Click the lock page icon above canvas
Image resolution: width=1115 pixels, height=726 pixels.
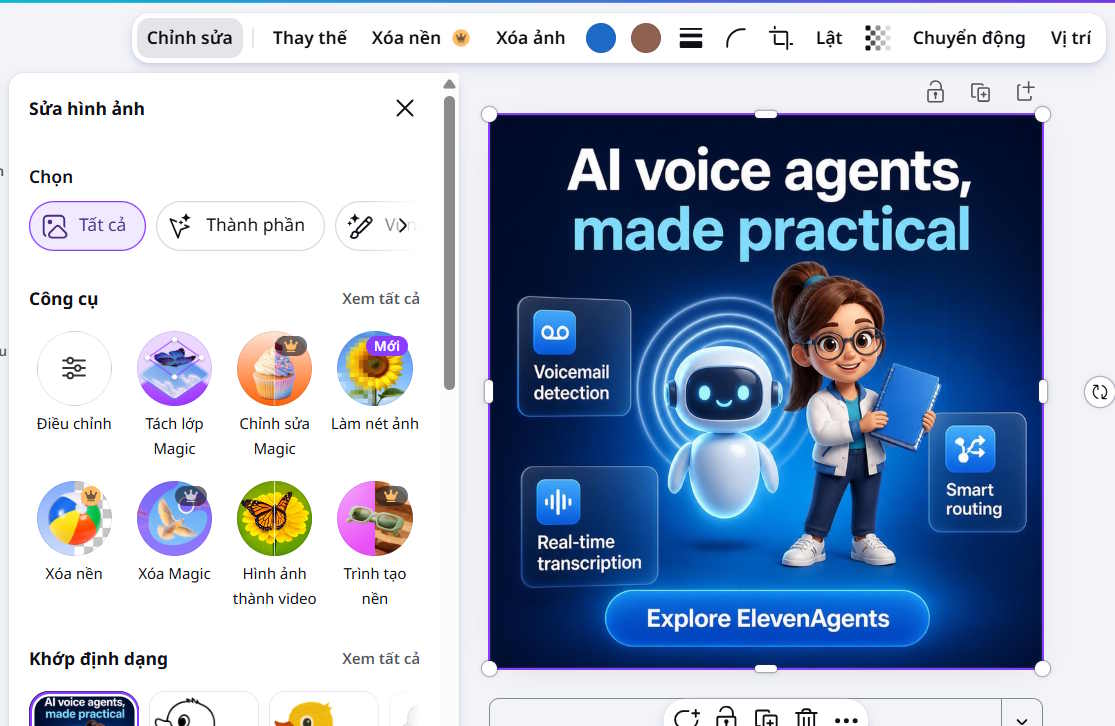pos(935,92)
